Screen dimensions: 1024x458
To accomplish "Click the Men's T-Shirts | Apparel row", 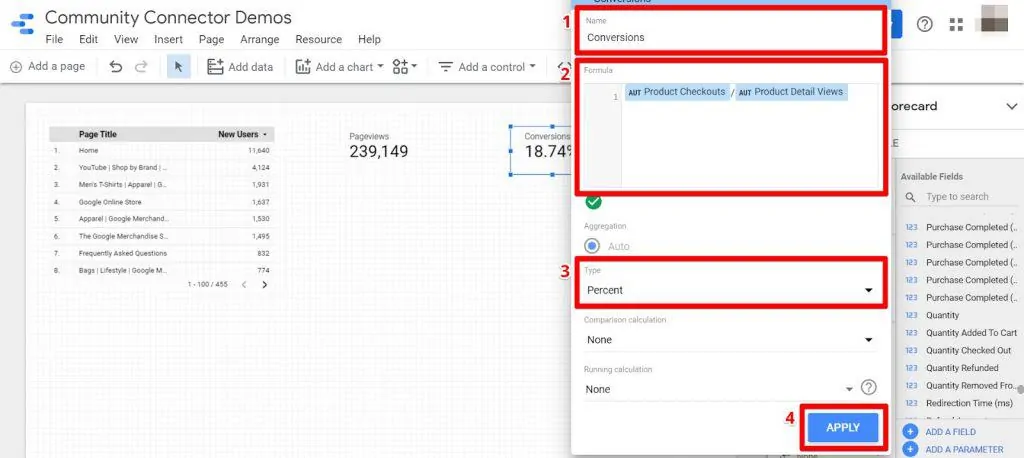I will [162, 185].
